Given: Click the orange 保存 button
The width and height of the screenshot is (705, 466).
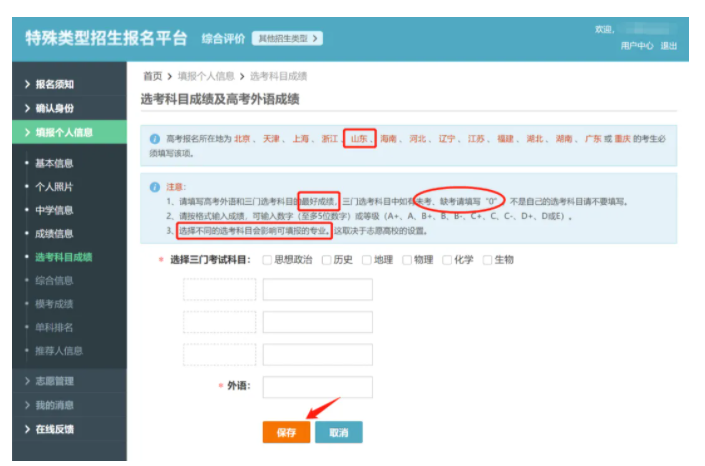Looking at the screenshot, I should 286,433.
